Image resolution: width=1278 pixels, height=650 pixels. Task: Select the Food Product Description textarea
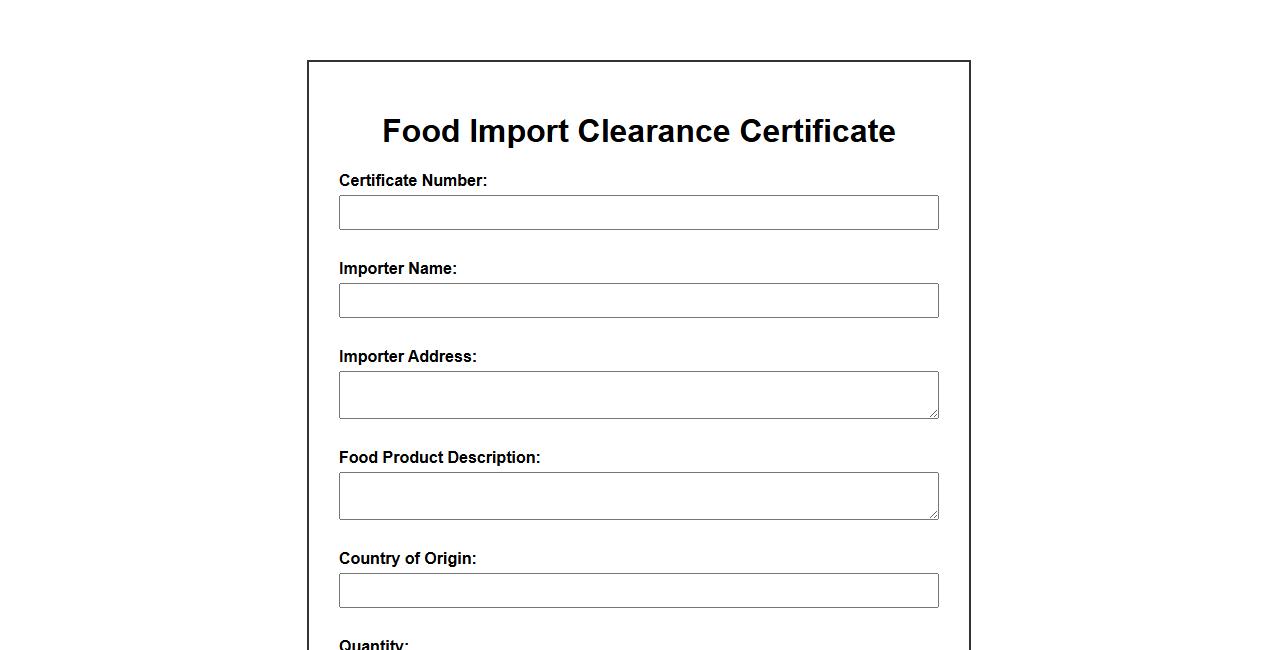(638, 495)
